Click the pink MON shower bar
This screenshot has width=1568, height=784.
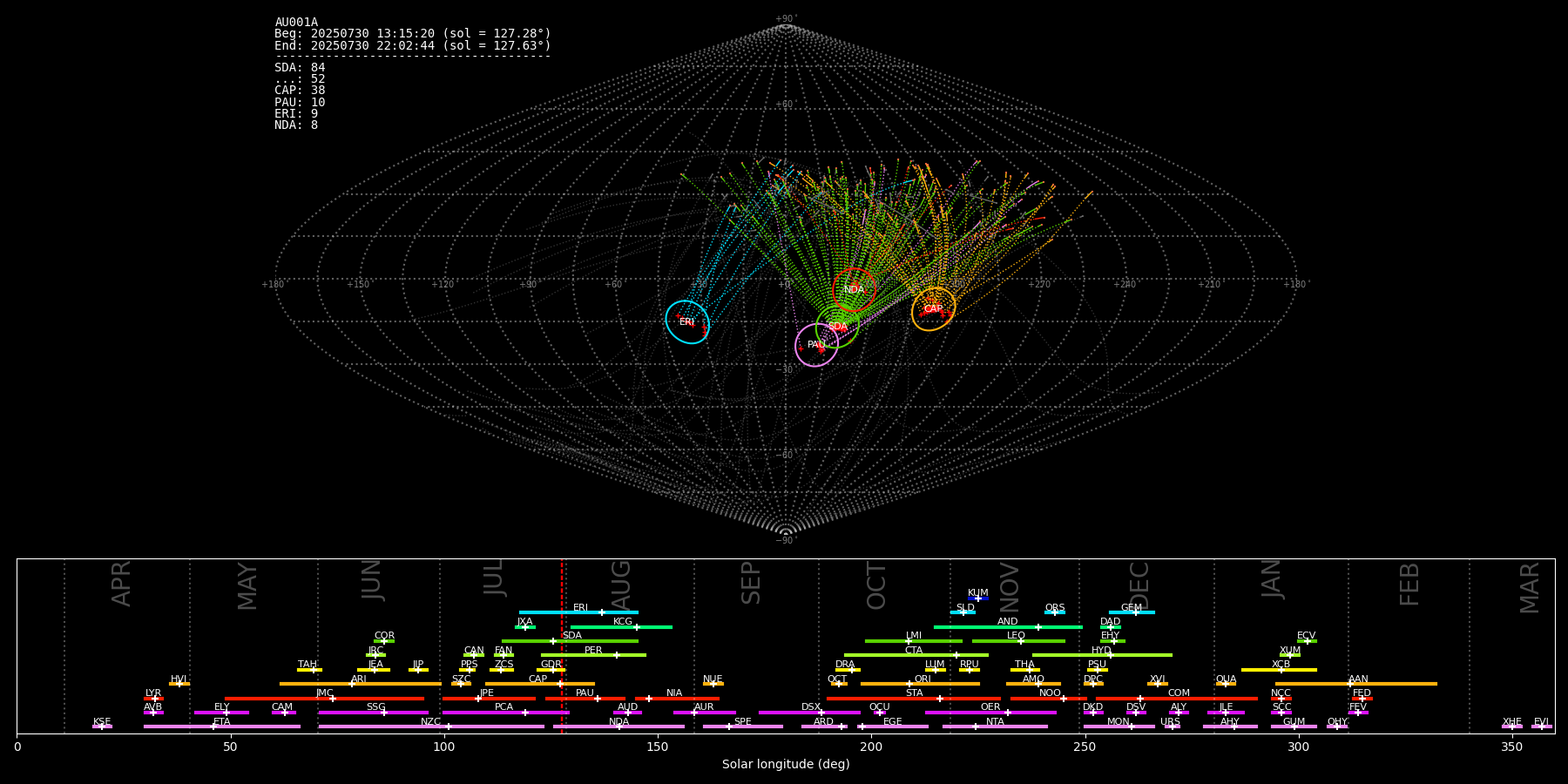[1119, 727]
